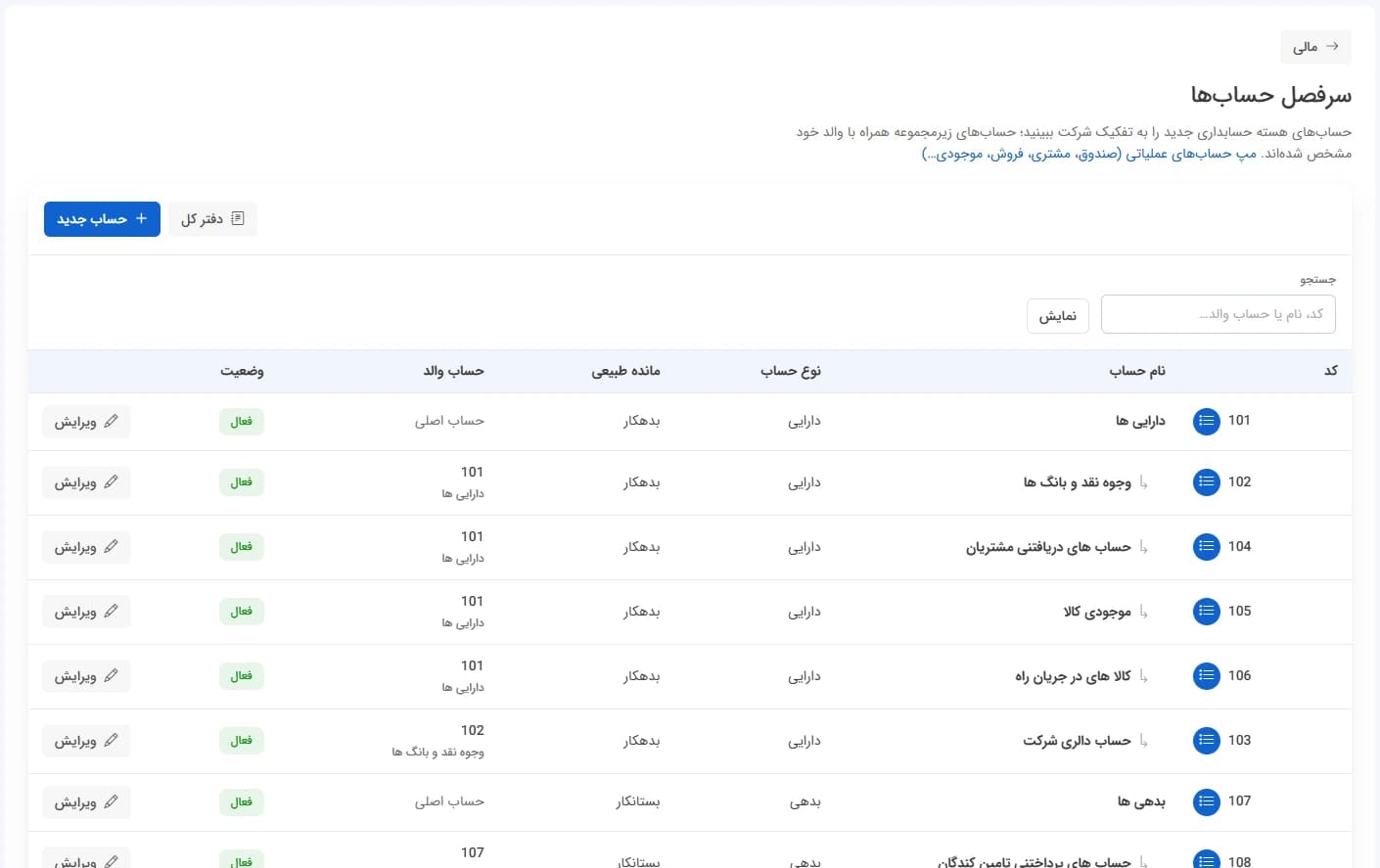The image size is (1380, 868).
Task: Click account name کالا های در جریان راه
Action: coord(1073,675)
